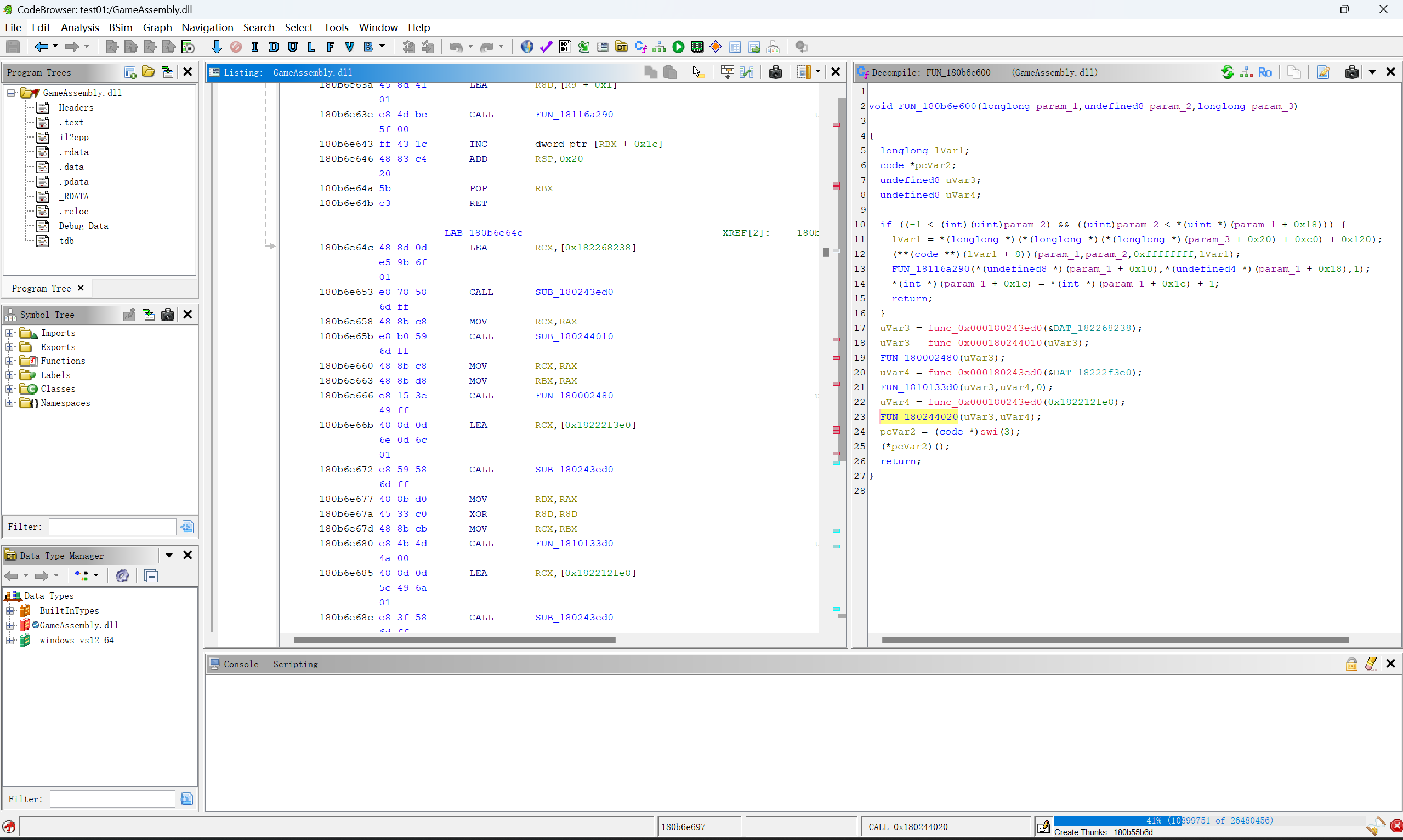Clear the Scripting Console output
Screen dimensions: 1403x840
pos(1371,664)
